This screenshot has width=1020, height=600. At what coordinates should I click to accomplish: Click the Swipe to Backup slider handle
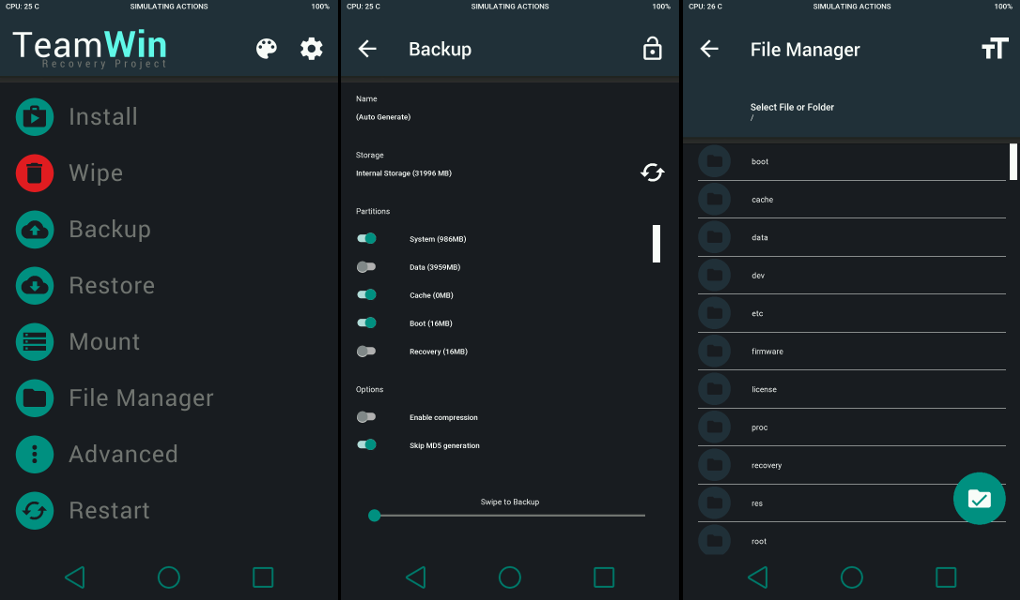click(374, 516)
